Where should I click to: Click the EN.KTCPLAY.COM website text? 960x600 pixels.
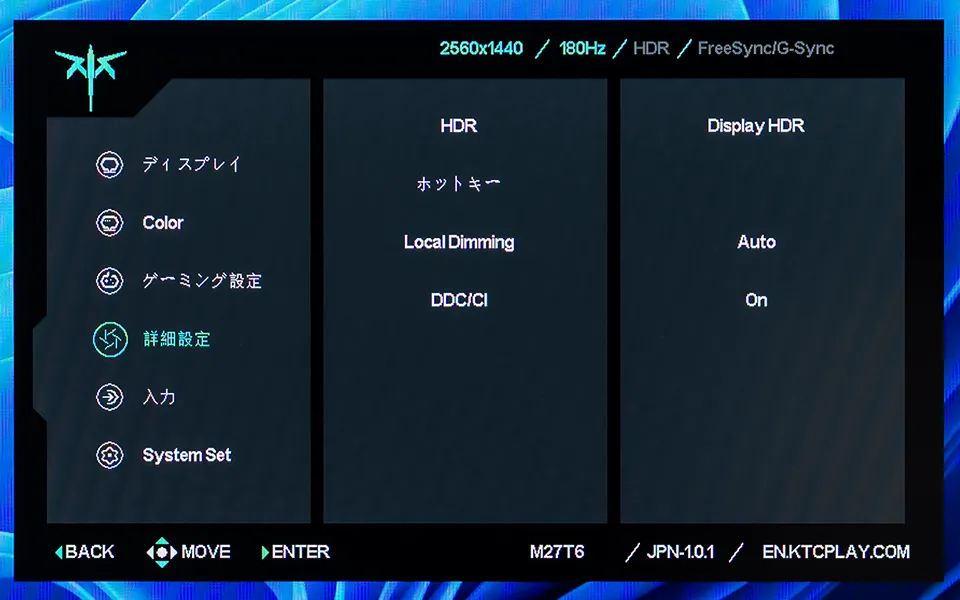coord(836,552)
